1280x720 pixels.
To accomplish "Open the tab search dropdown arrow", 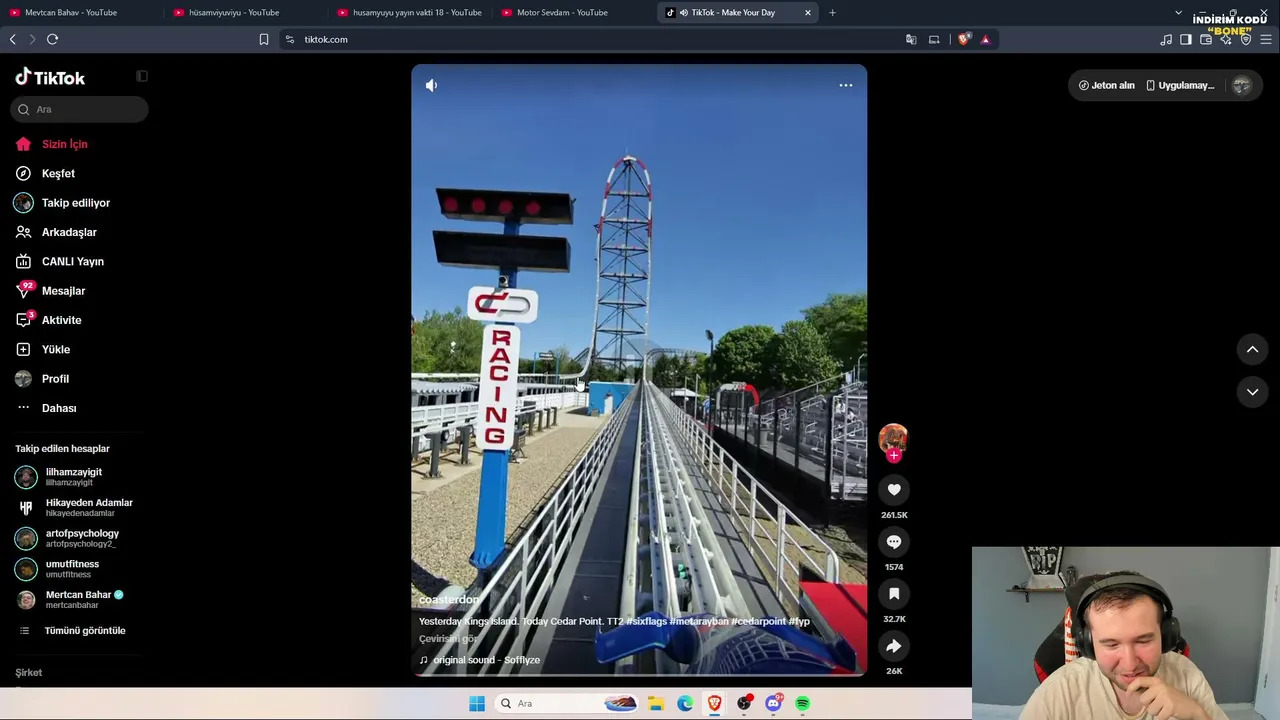I will click(x=1178, y=13).
